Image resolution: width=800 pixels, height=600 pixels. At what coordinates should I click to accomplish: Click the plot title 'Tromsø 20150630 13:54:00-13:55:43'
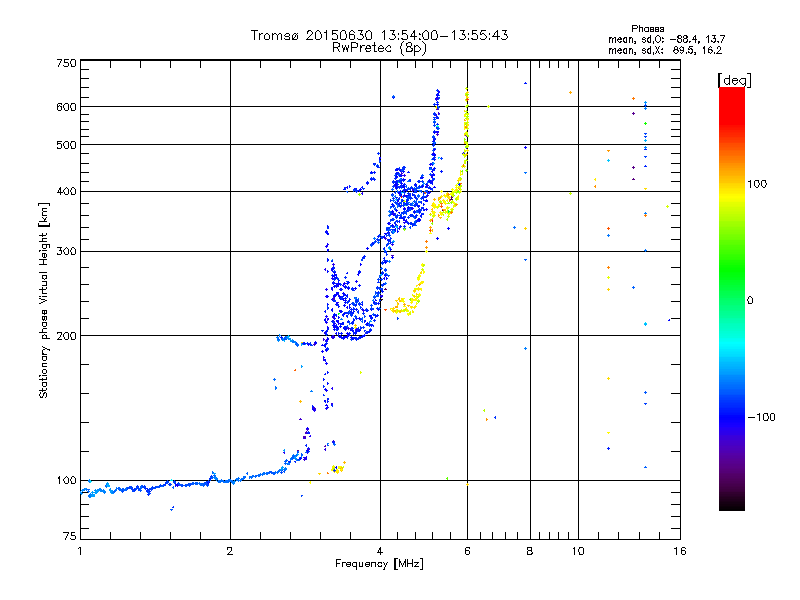click(x=379, y=35)
